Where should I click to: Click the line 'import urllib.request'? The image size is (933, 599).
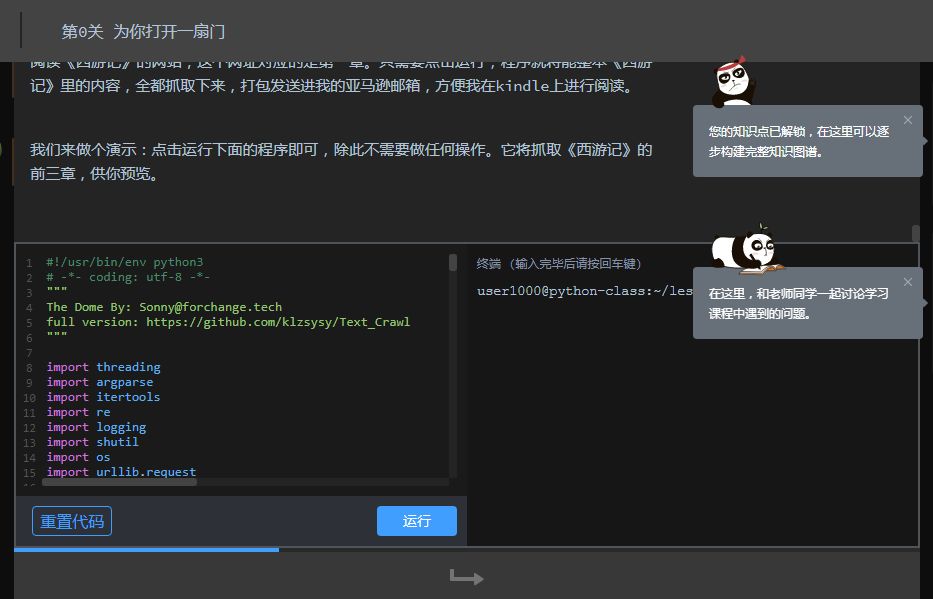(121, 472)
